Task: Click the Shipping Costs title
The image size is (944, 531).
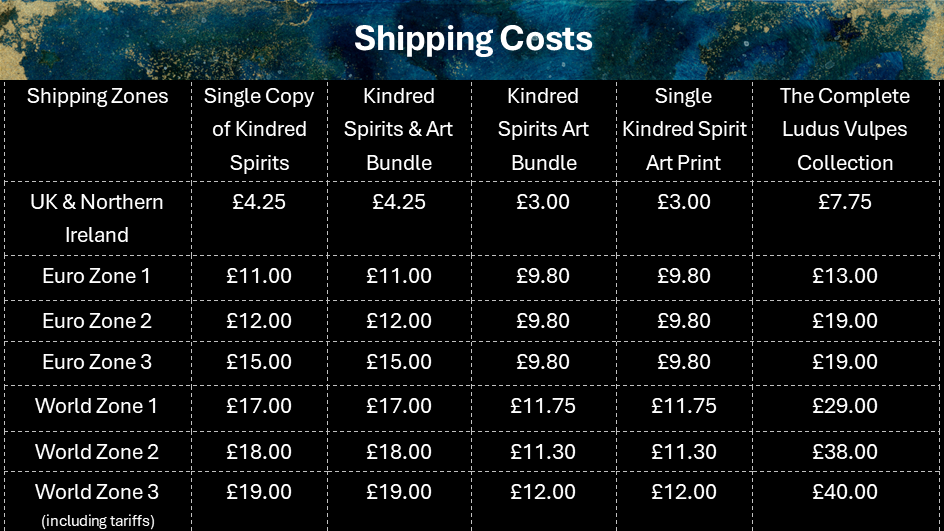Action: pyautogui.click(x=472, y=39)
